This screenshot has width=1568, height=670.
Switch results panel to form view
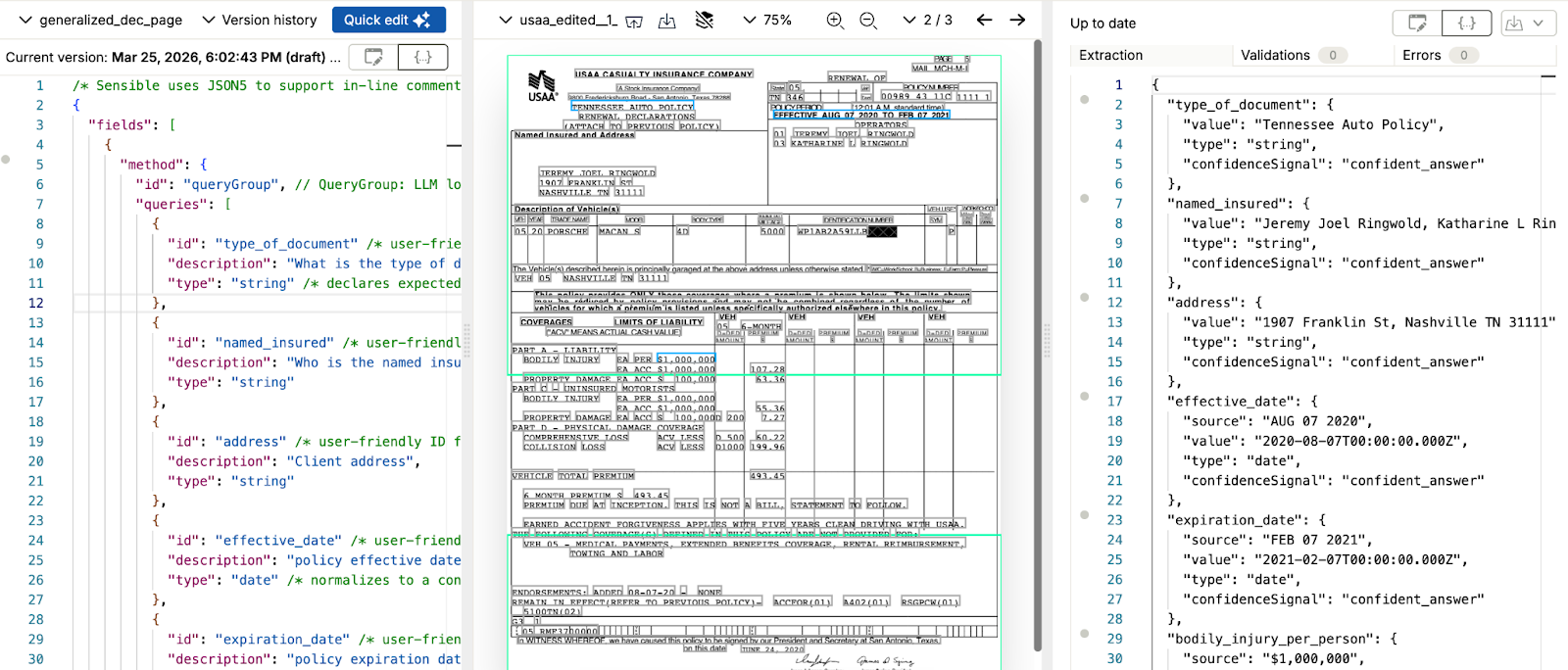(1417, 23)
